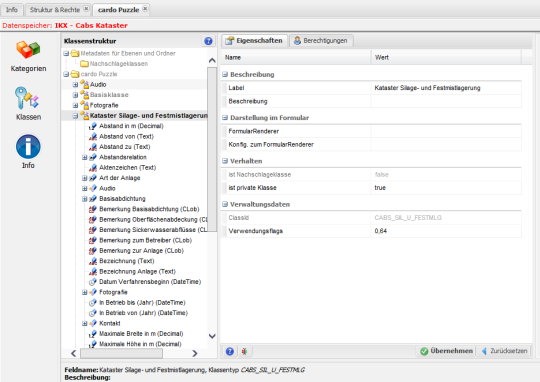Image resolution: width=540 pixels, height=382 pixels.
Task: Expand the Art der Anlage node
Action: 84,178
